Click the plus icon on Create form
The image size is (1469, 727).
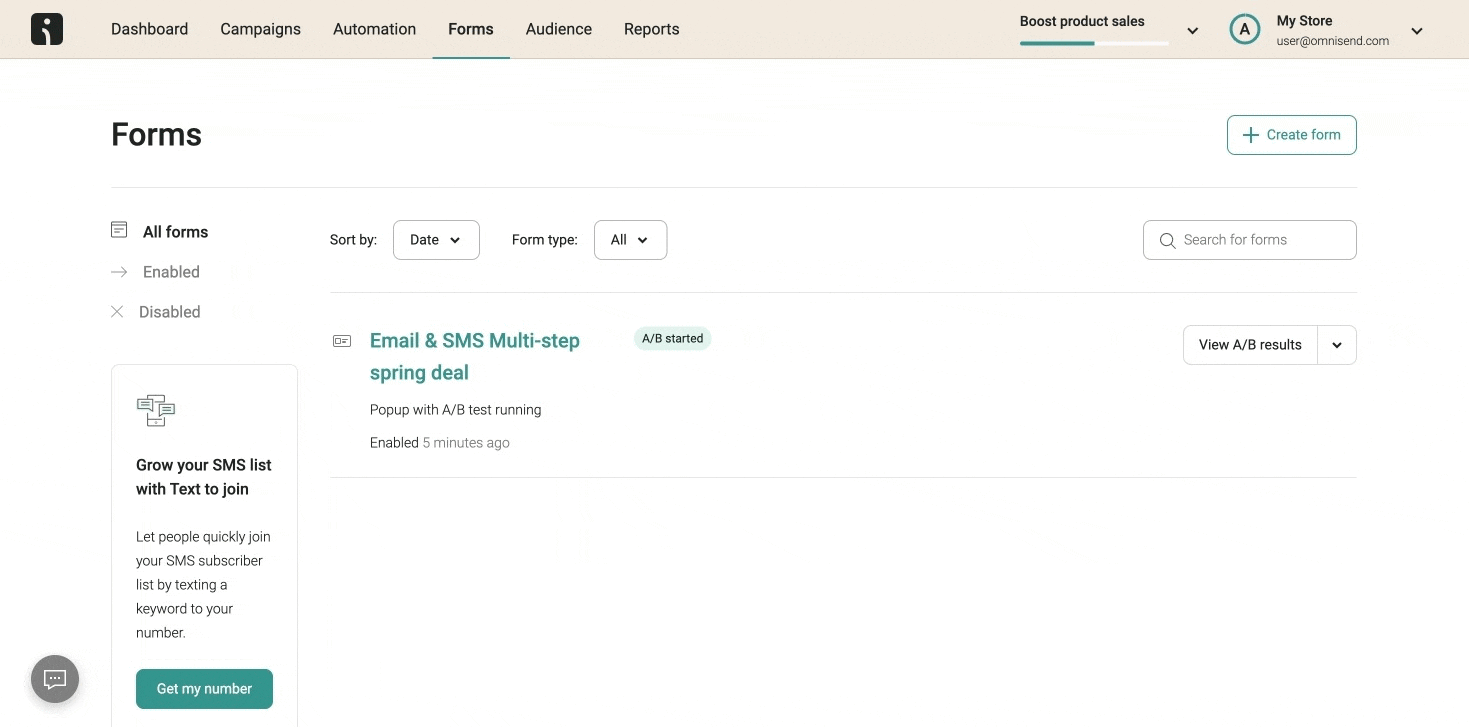(x=1250, y=135)
